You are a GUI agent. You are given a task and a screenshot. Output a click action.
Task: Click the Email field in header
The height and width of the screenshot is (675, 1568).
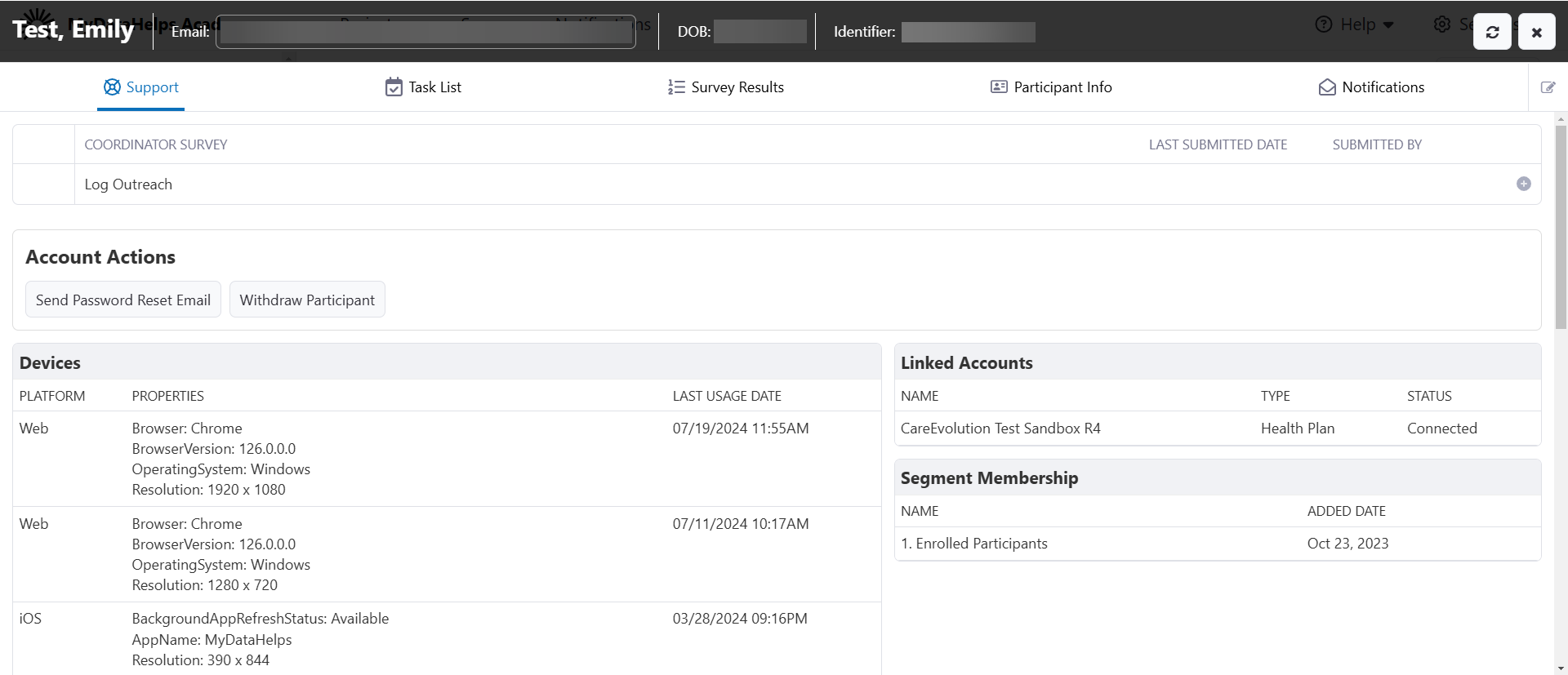[425, 32]
